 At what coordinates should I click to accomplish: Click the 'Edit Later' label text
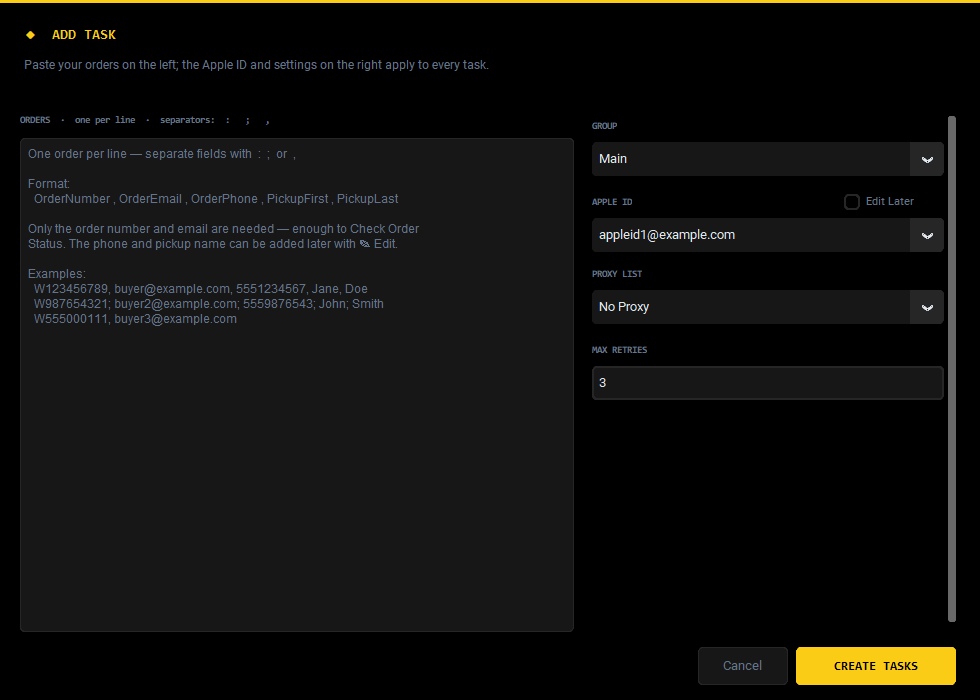pyautogui.click(x=889, y=201)
